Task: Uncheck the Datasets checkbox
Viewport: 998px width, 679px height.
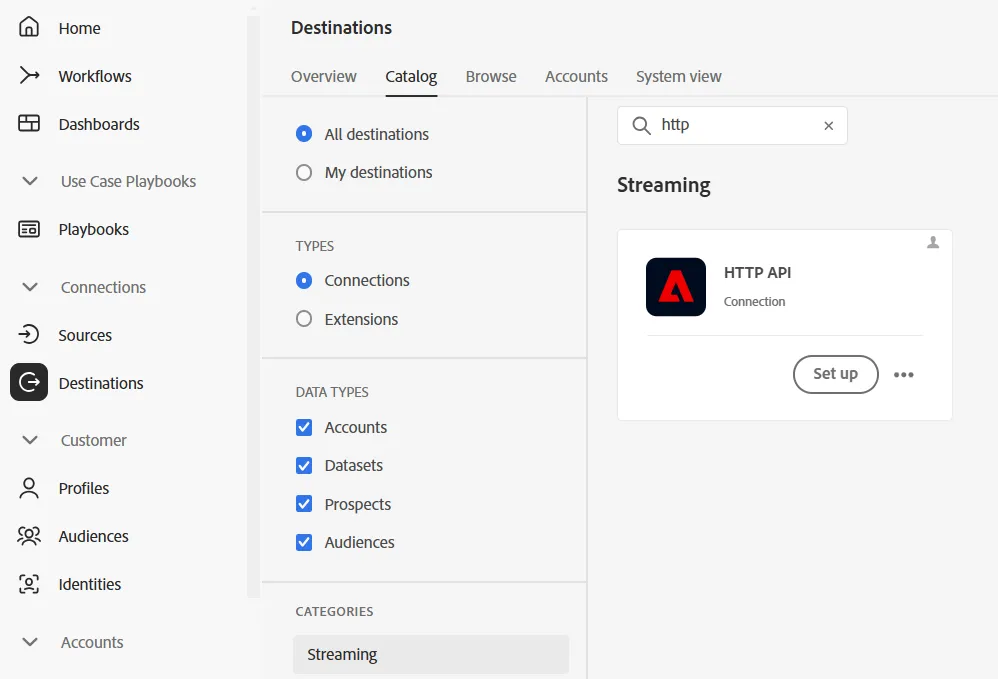Action: pyautogui.click(x=304, y=465)
